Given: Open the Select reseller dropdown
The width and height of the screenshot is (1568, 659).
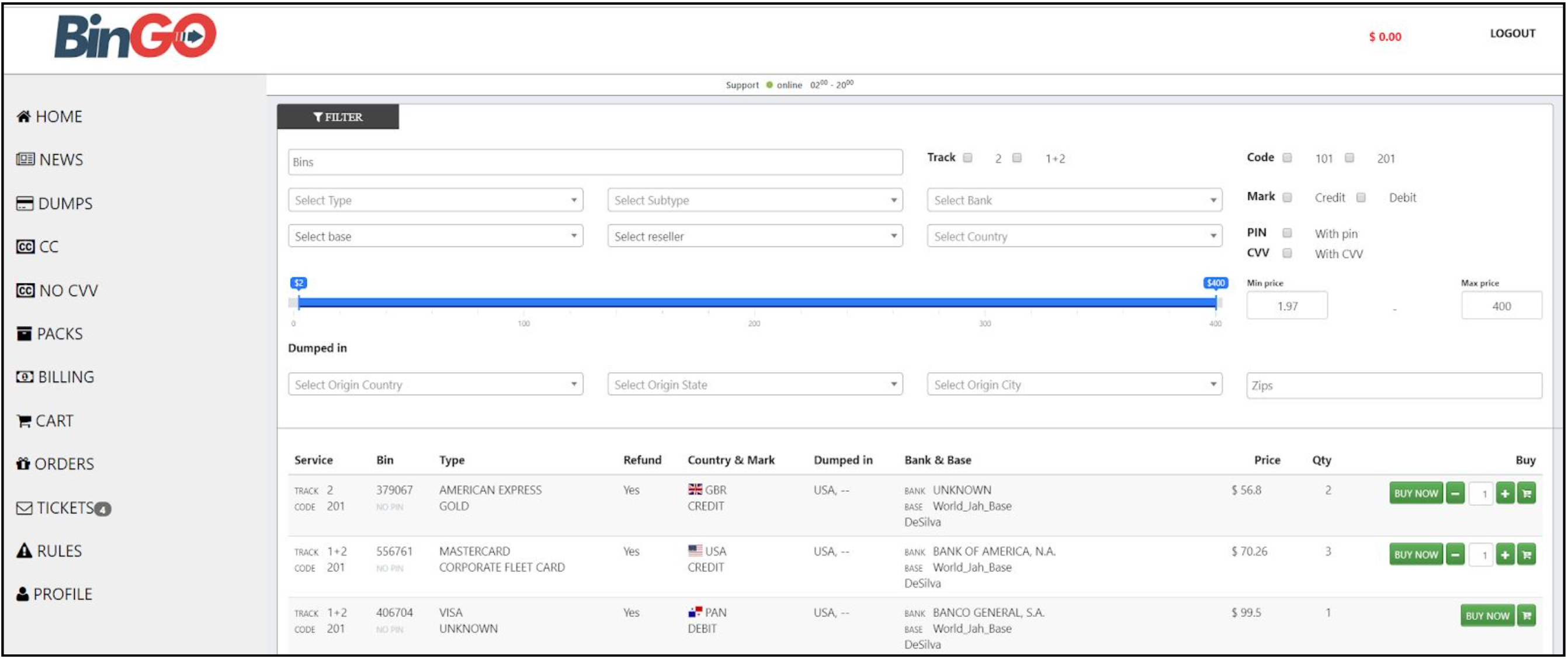Looking at the screenshot, I should [x=755, y=237].
